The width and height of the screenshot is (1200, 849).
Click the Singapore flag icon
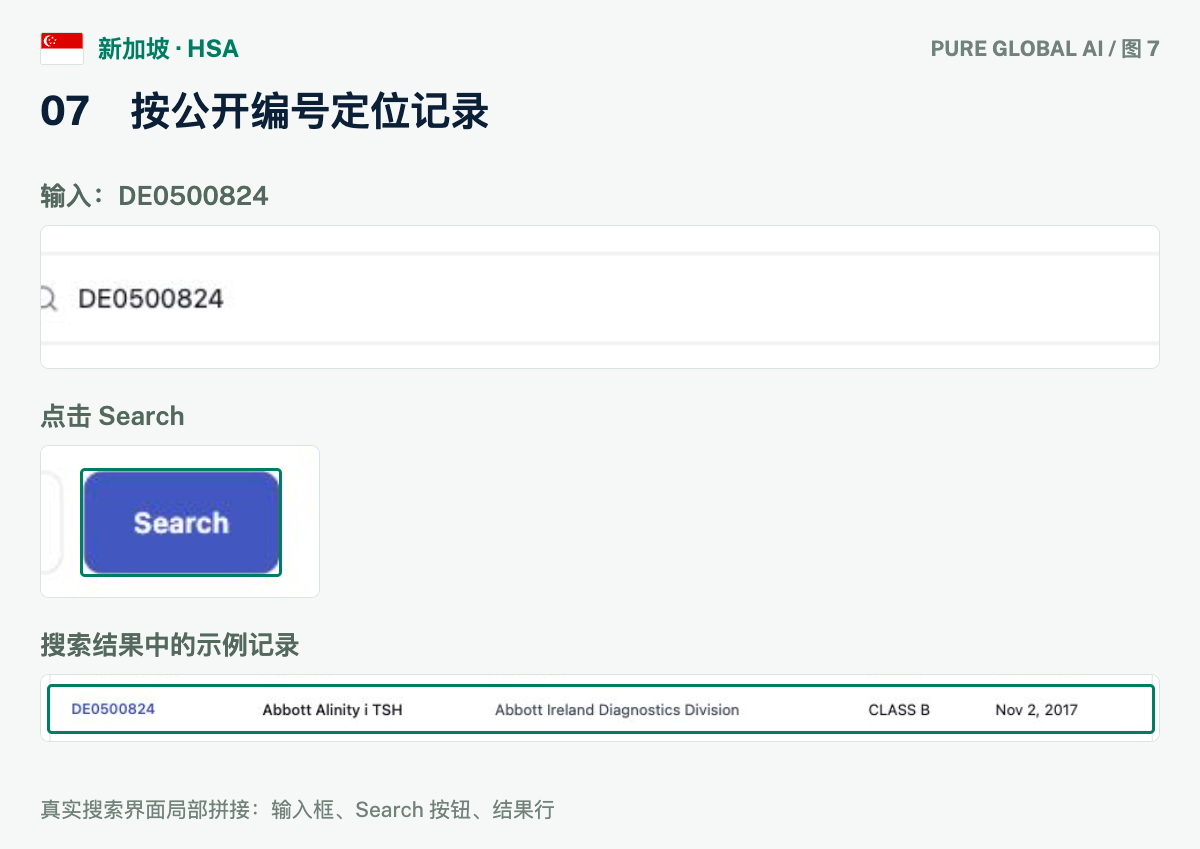(62, 48)
